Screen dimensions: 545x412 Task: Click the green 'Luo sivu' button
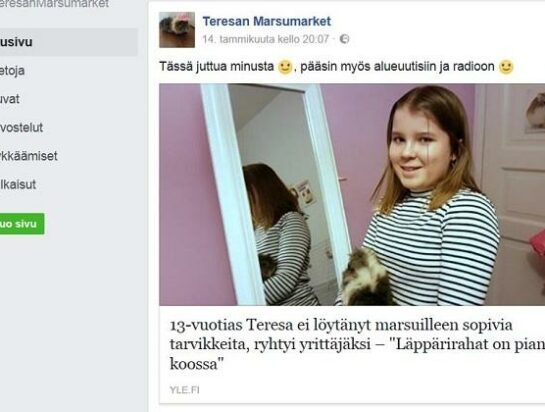[22, 224]
